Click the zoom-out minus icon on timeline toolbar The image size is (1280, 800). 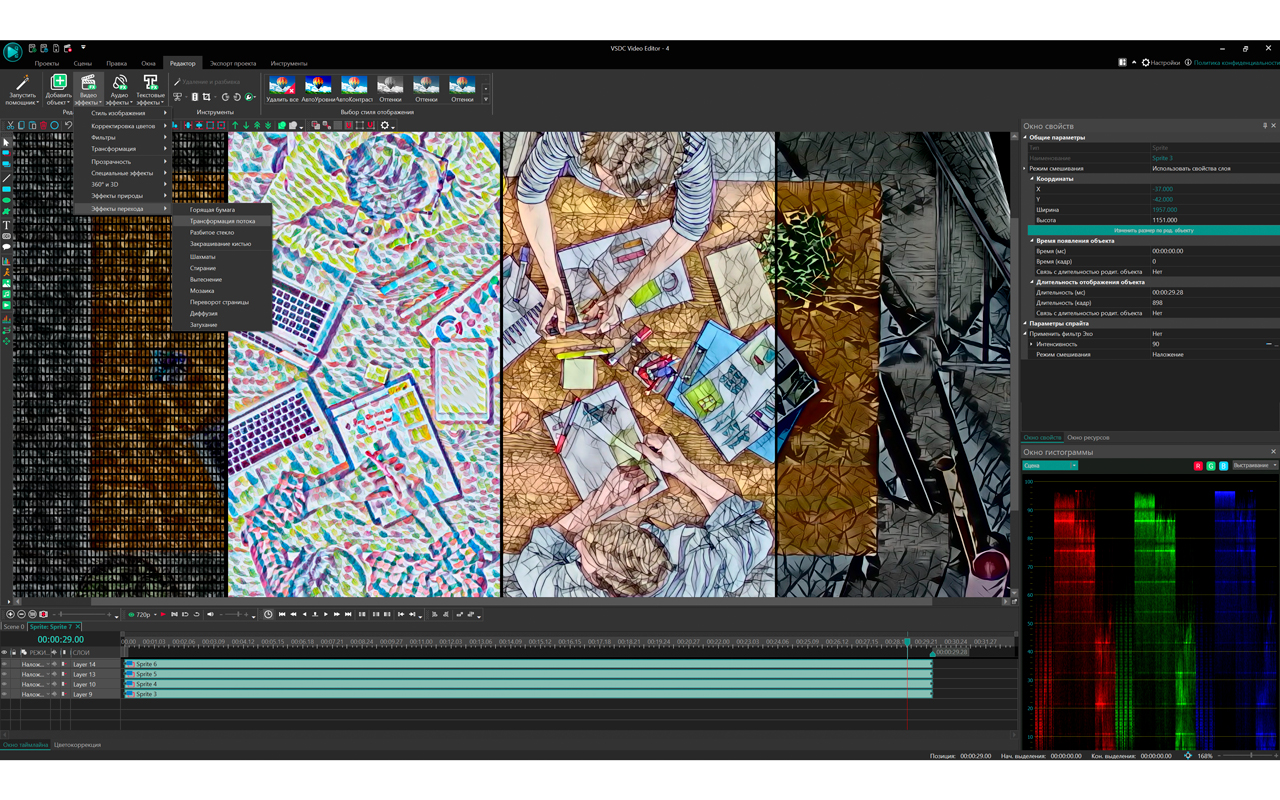click(22, 614)
